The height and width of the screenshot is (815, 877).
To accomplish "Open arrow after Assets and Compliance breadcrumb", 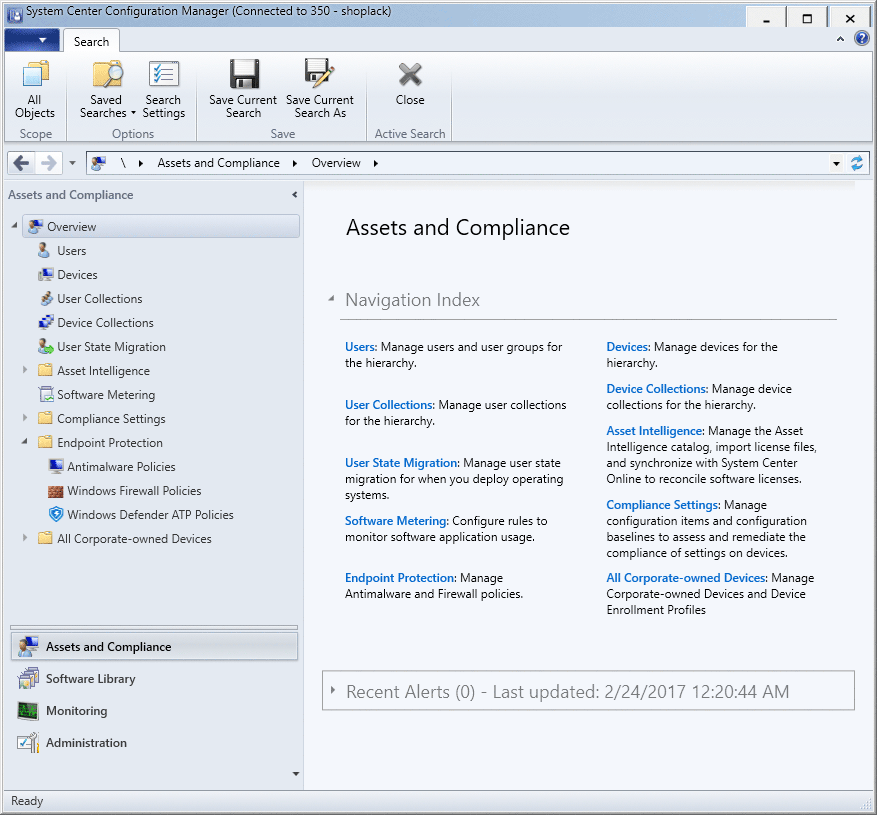I will click(x=295, y=163).
